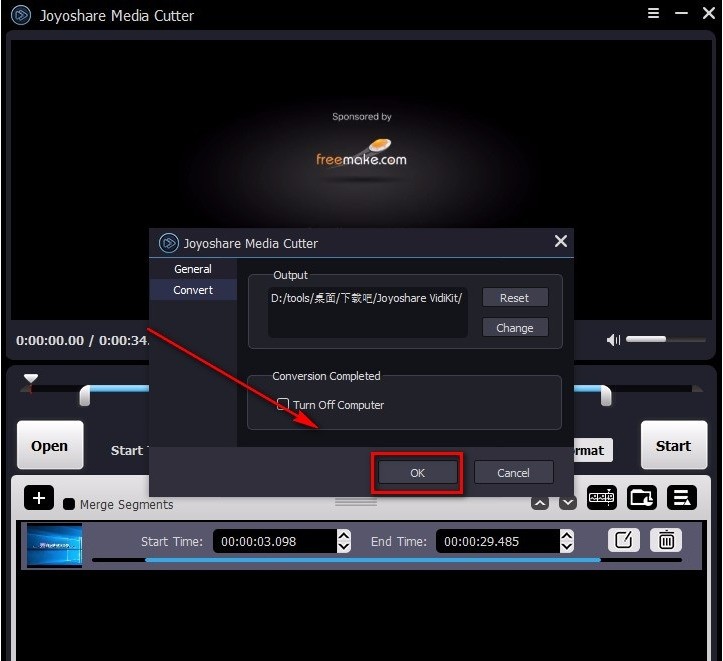Delete the segment with trash icon
Screen dimensions: 723x661
(666, 540)
